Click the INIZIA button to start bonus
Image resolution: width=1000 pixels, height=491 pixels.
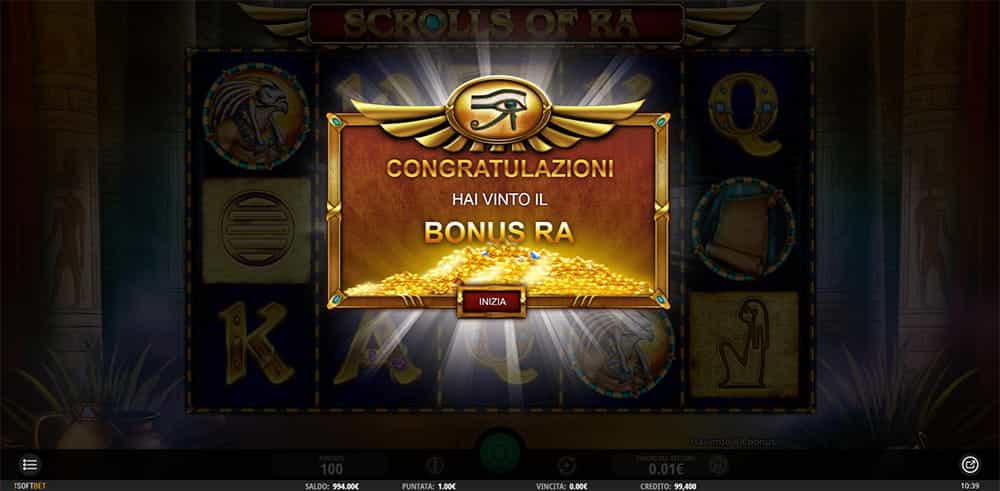click(491, 302)
